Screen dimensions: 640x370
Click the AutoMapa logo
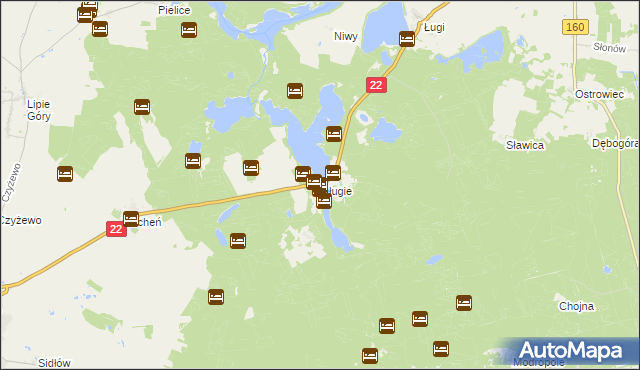tap(570, 351)
